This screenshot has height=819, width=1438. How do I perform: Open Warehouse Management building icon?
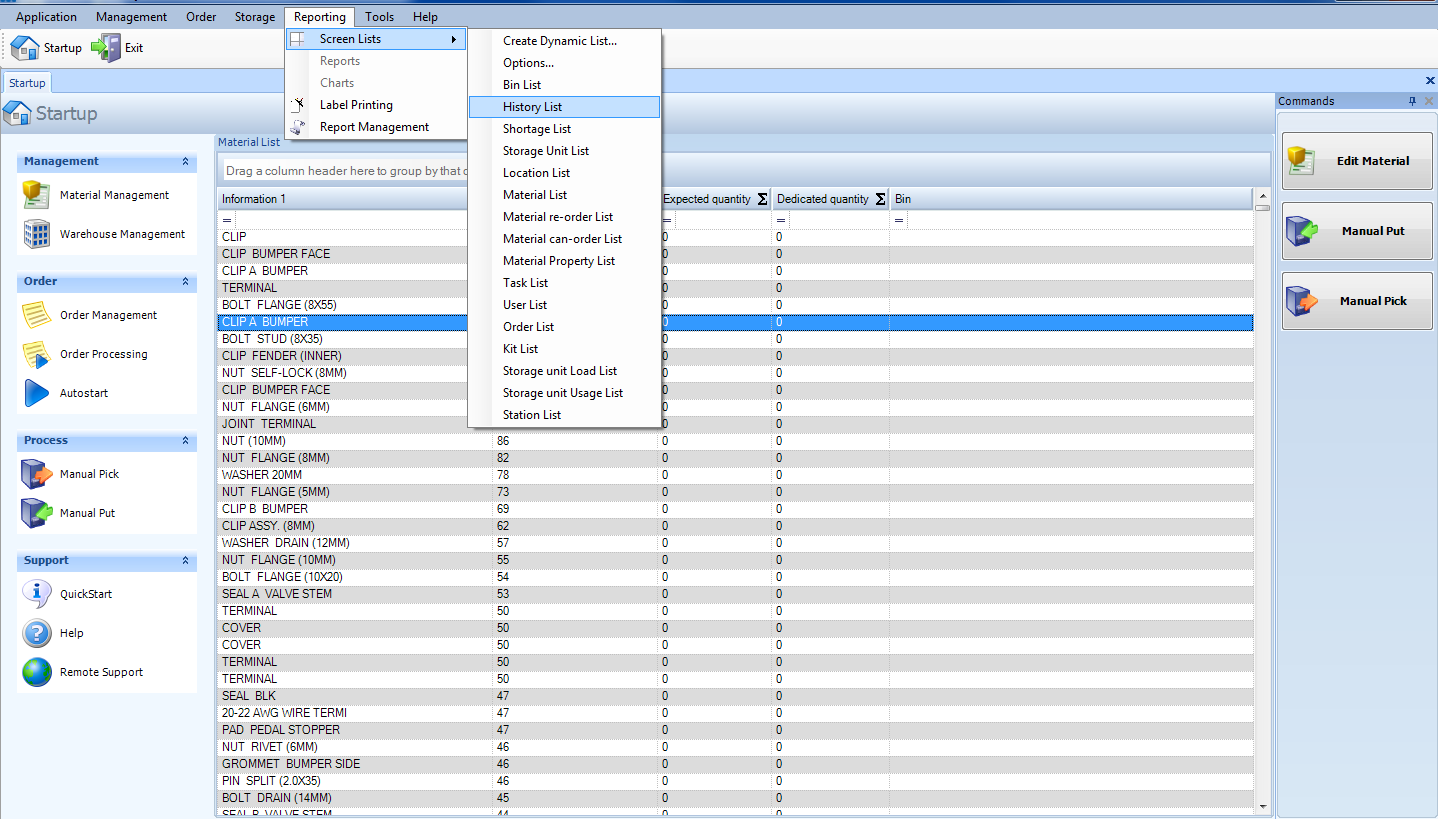click(37, 234)
